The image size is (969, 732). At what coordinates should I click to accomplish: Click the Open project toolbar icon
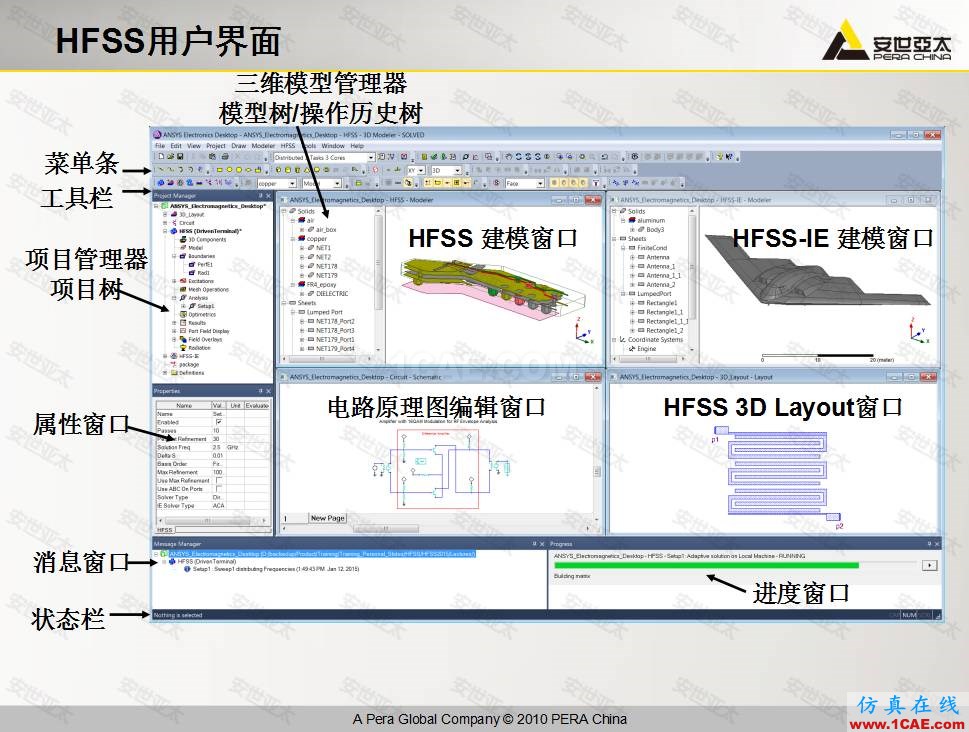(171, 157)
